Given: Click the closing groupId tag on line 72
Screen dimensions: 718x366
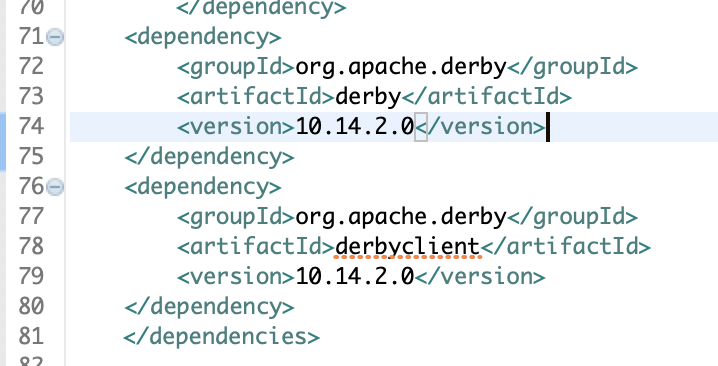Looking at the screenshot, I should [572, 67].
